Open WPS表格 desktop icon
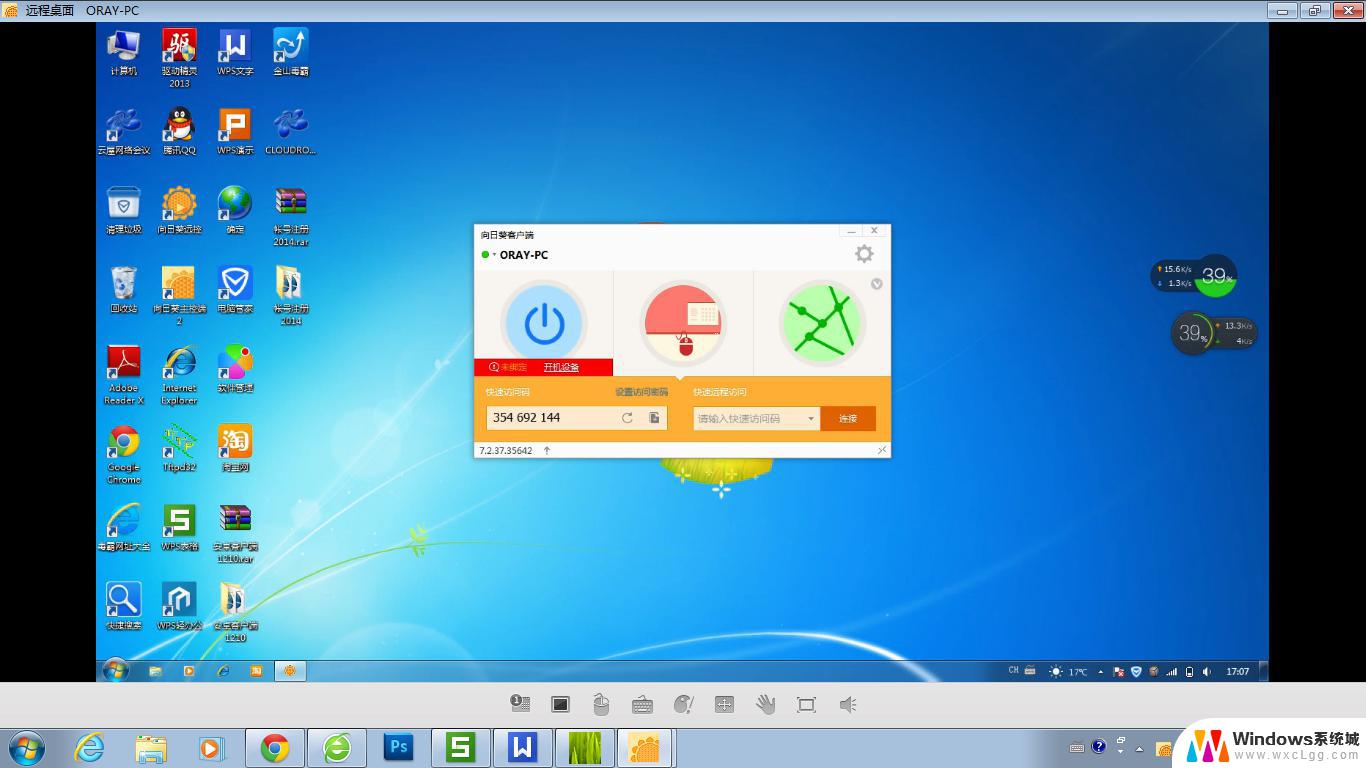Image resolution: width=1366 pixels, height=768 pixels. [x=179, y=527]
